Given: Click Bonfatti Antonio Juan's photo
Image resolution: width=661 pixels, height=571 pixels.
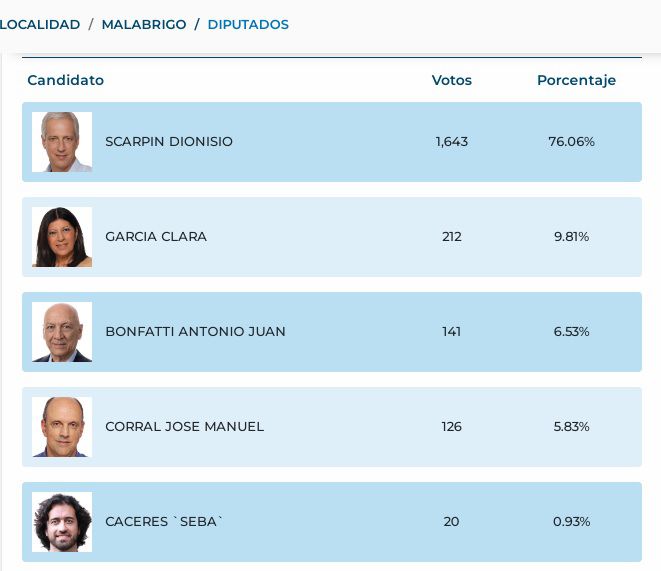Looking at the screenshot, I should 62,332.
